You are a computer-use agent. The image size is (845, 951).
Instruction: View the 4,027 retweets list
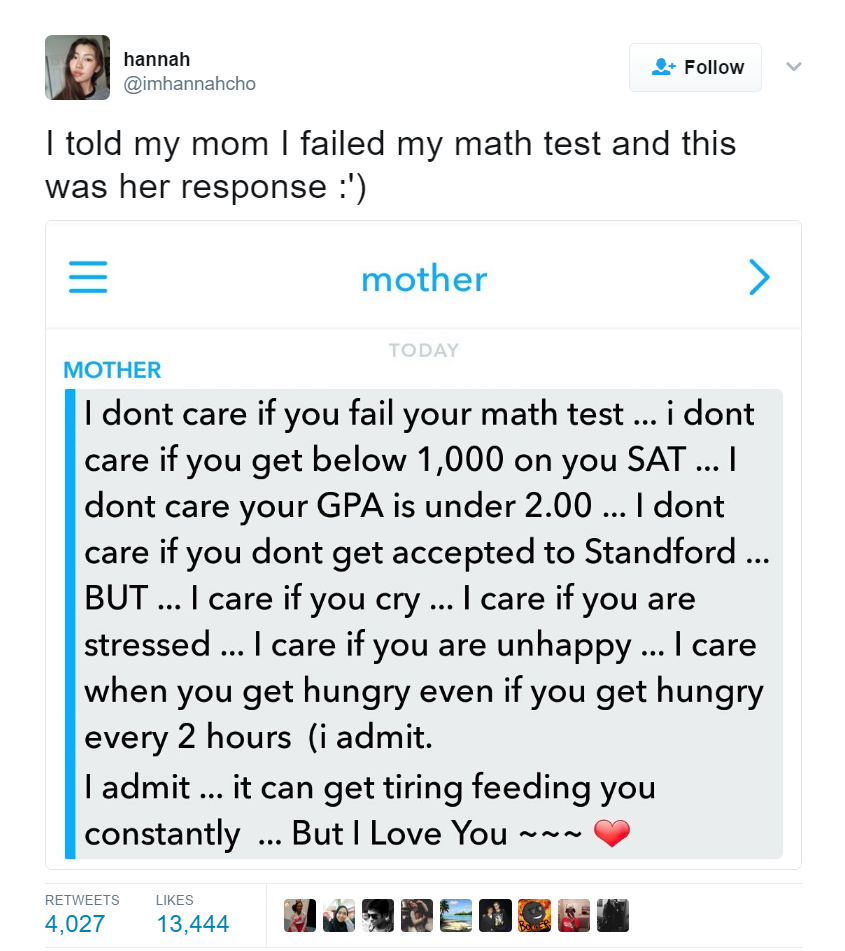point(75,923)
